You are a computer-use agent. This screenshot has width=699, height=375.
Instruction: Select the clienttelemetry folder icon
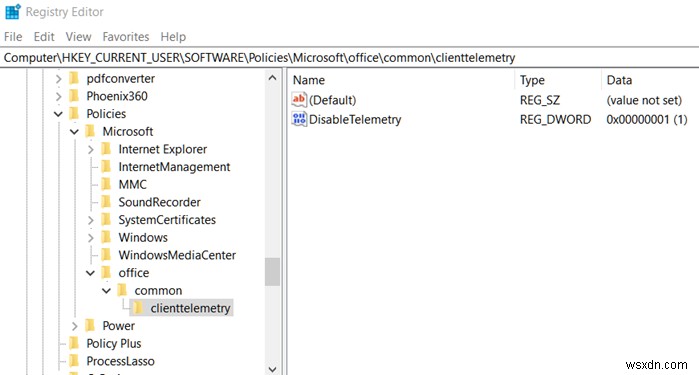pos(139,308)
